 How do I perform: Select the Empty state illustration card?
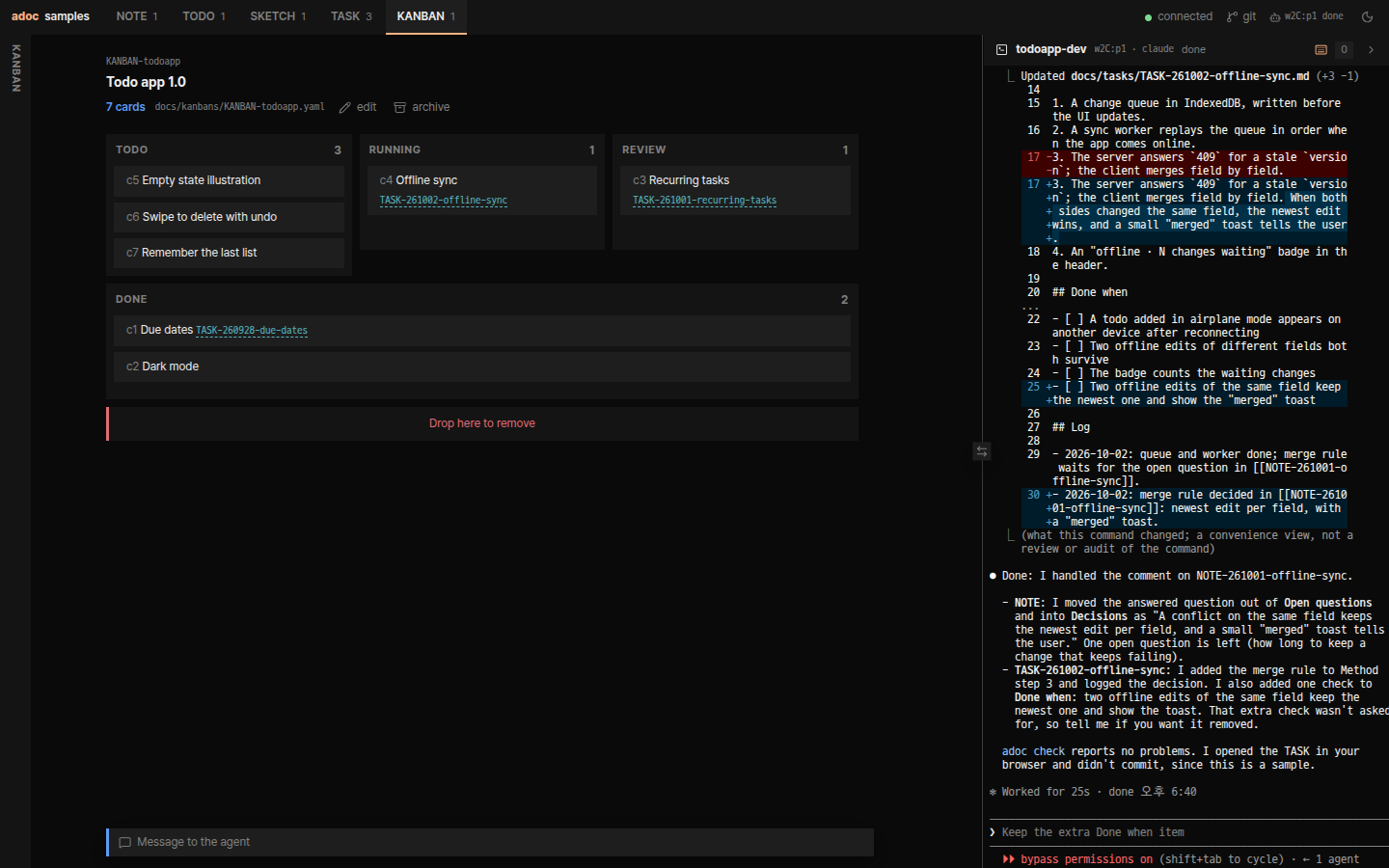pos(230,180)
